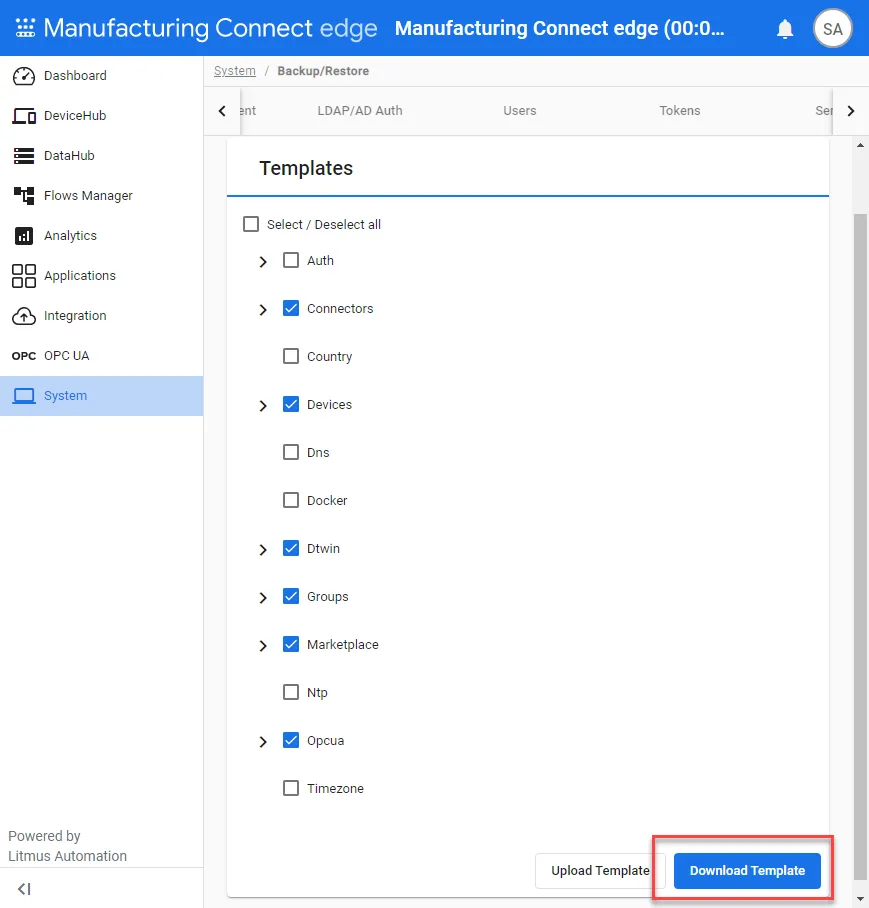Click the DataHub storage icon
The image size is (869, 908).
pos(24,156)
